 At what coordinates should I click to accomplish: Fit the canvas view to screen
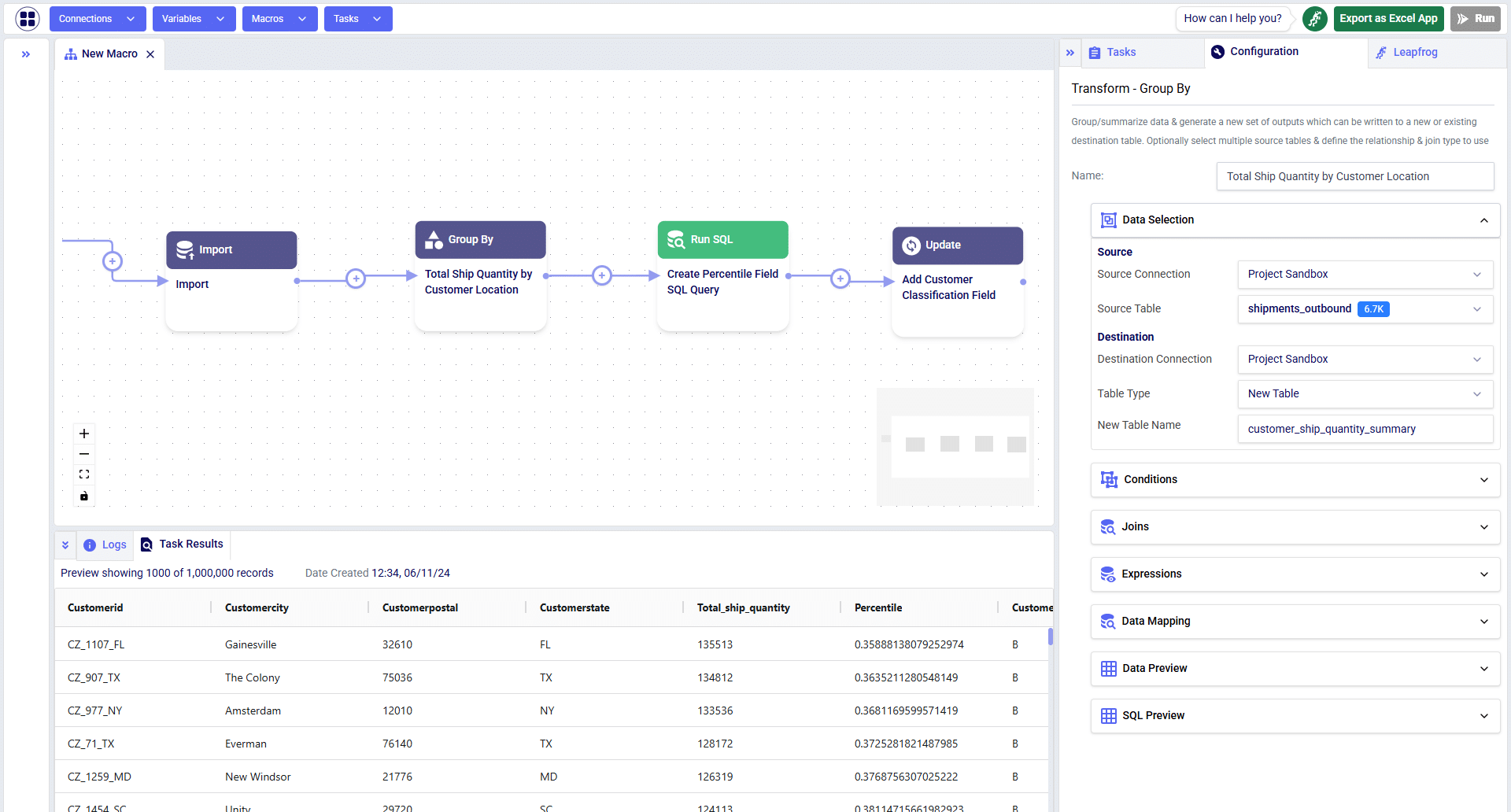(x=84, y=474)
